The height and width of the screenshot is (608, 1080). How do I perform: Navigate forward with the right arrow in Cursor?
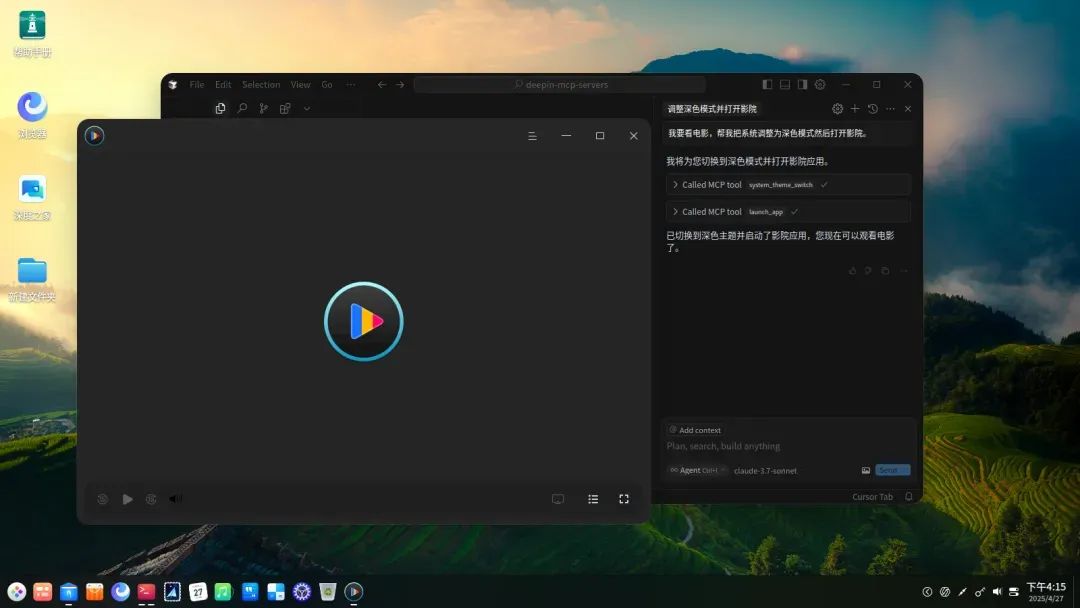pyautogui.click(x=400, y=85)
